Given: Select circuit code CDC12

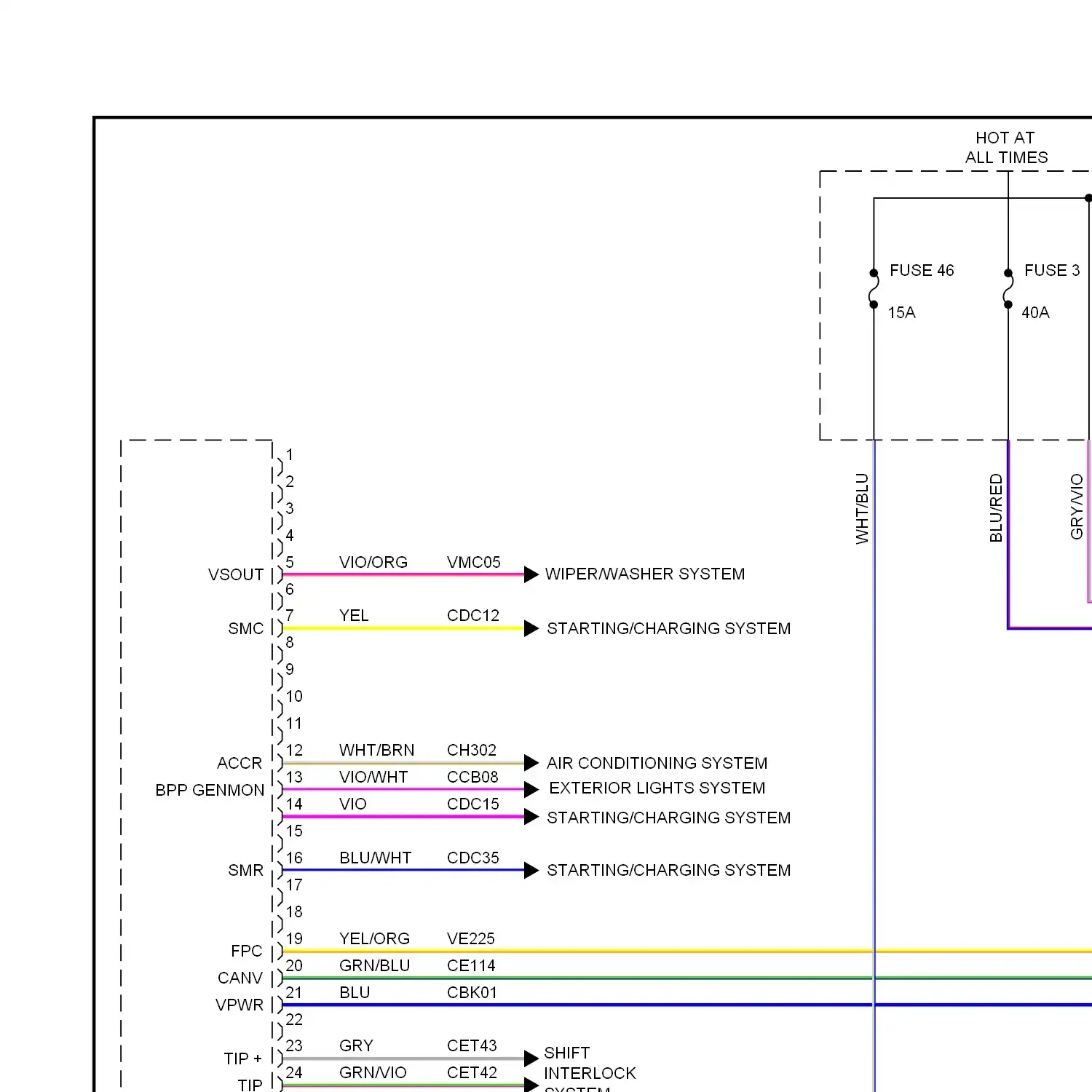Looking at the screenshot, I should (473, 615).
